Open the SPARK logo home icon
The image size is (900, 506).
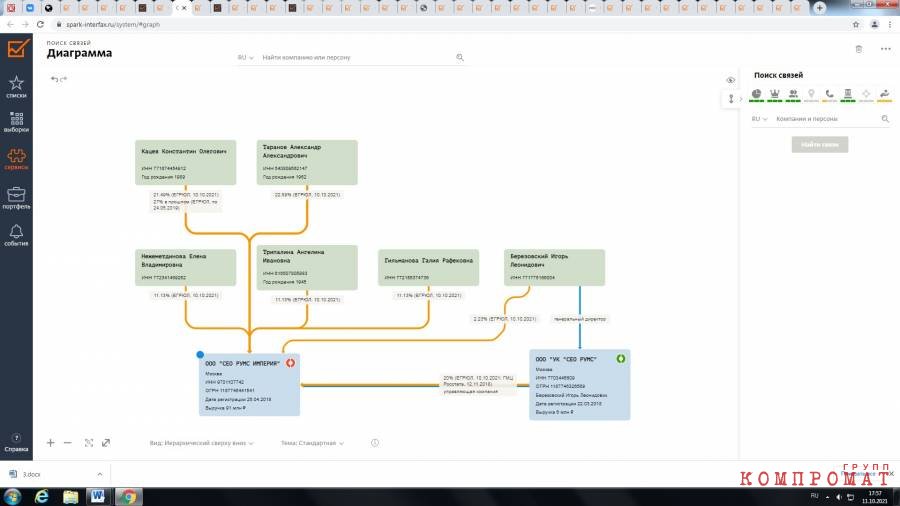(x=17, y=48)
